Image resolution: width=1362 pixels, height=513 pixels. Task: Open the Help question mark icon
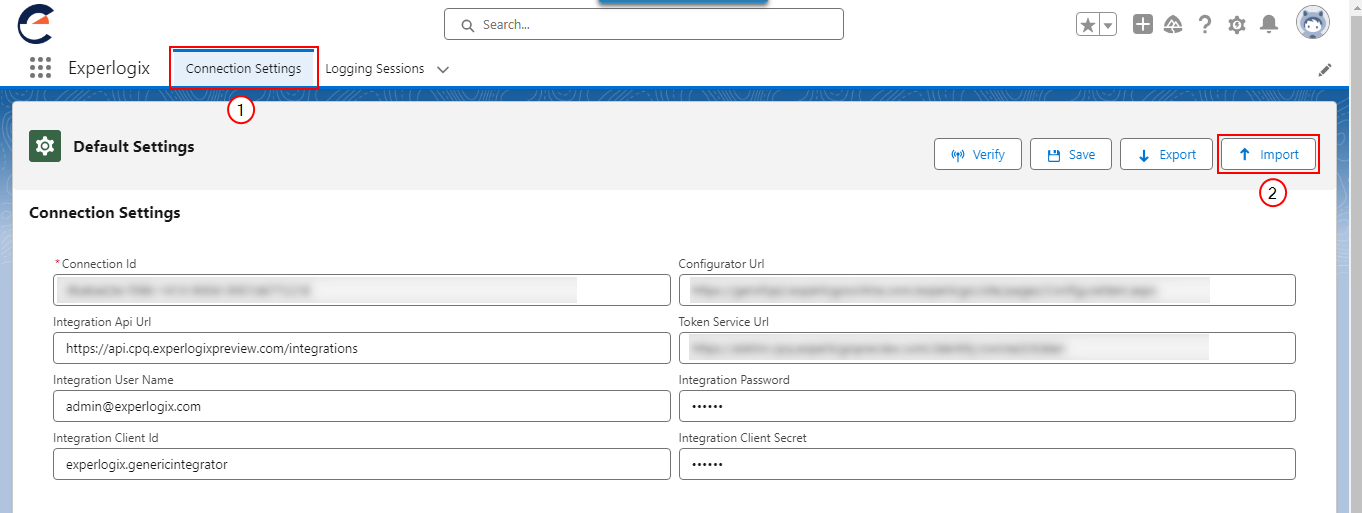coord(1205,25)
